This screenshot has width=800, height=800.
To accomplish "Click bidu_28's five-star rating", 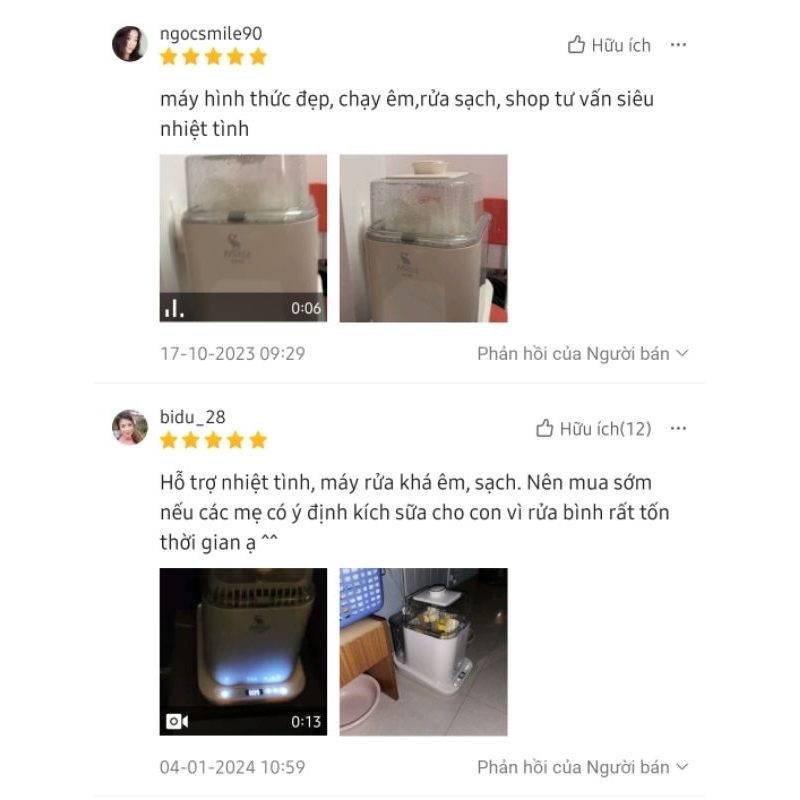I will coord(213,440).
